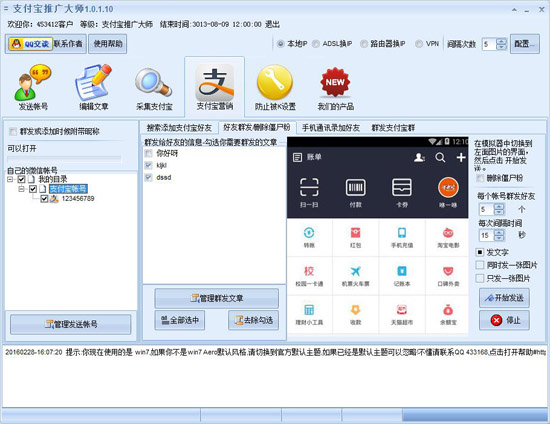The image size is (550, 424).
Task: Increase the 每个帐号群发好友 count
Action: click(x=499, y=207)
